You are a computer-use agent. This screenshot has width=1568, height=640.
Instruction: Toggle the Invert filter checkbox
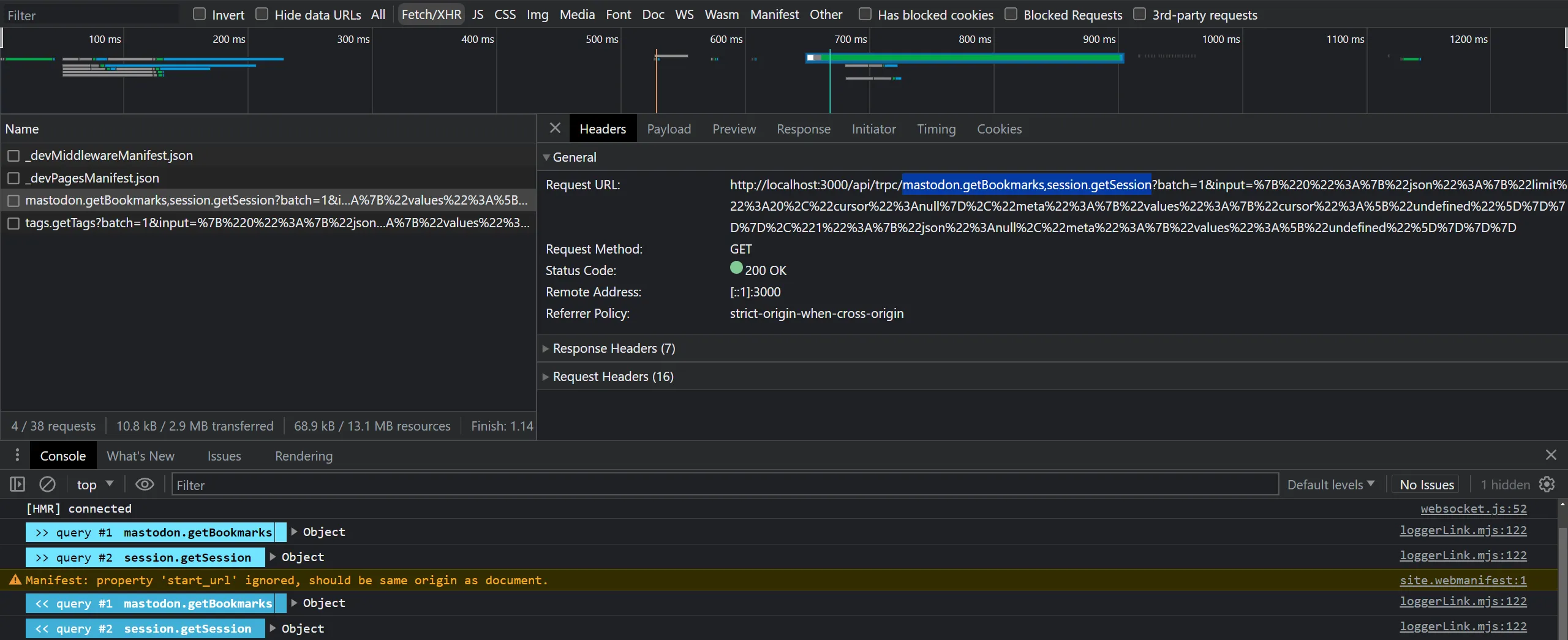(199, 14)
